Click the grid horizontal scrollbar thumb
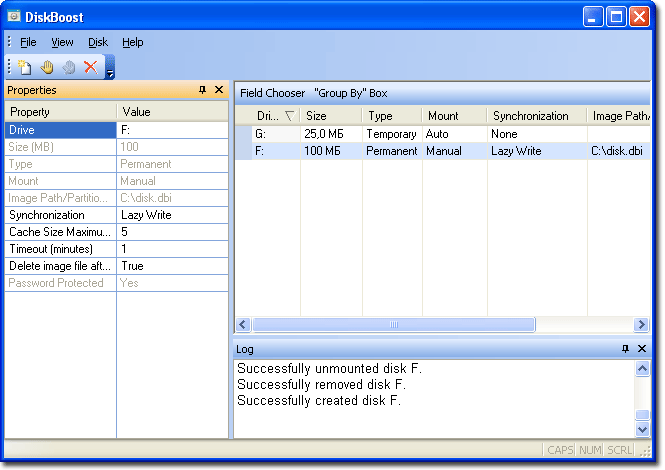This screenshot has width=665, height=470. pos(394,325)
